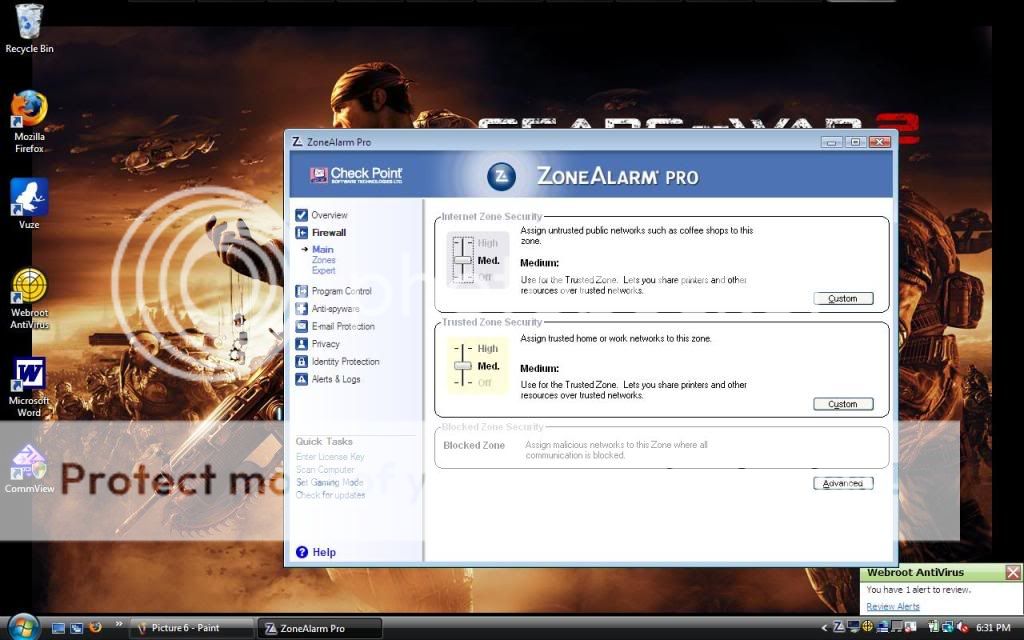The height and width of the screenshot is (640, 1024).
Task: Click ZoneAlarm Pro taskbar button
Action: point(319,628)
